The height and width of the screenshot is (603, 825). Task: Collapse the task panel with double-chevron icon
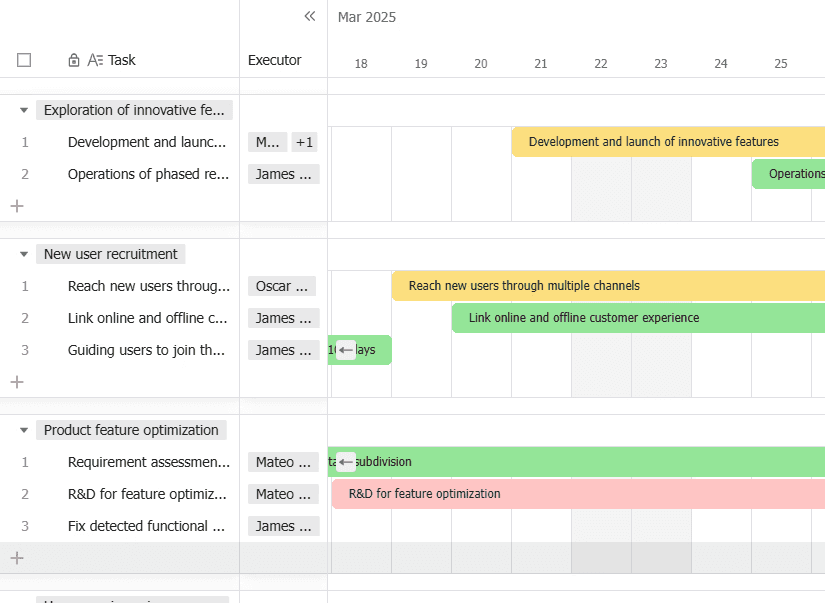[x=310, y=16]
